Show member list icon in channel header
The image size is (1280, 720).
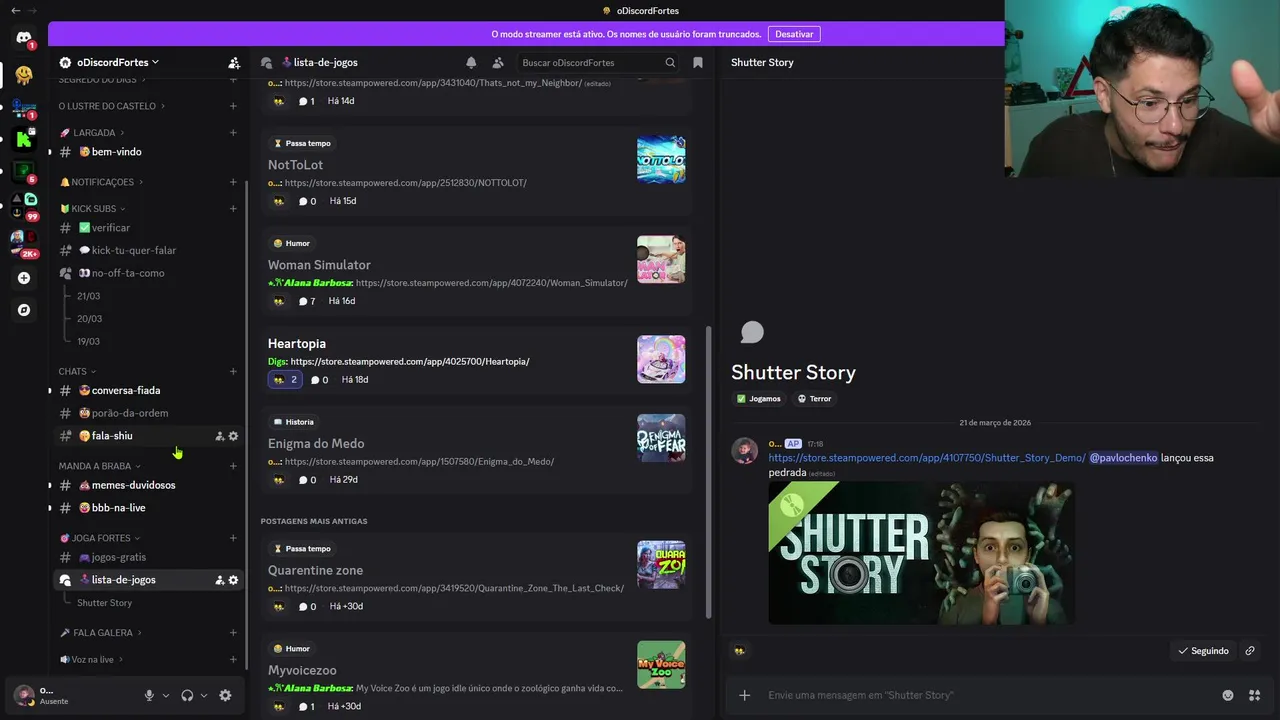(x=498, y=62)
